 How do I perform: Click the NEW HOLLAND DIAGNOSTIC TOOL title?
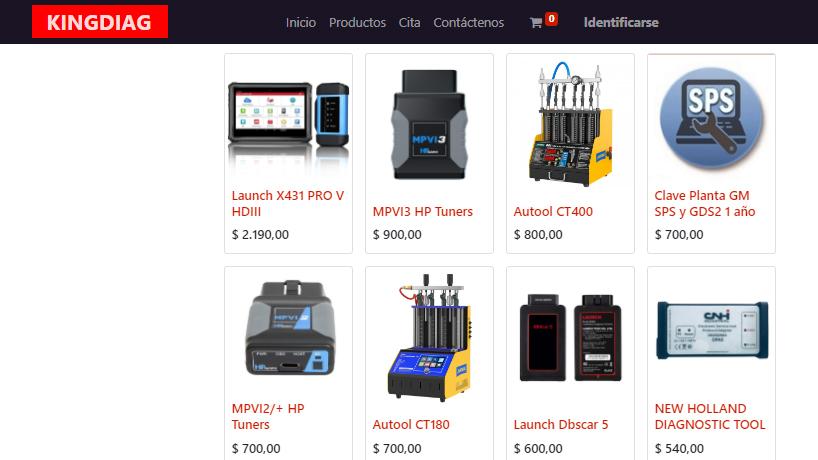click(710, 416)
